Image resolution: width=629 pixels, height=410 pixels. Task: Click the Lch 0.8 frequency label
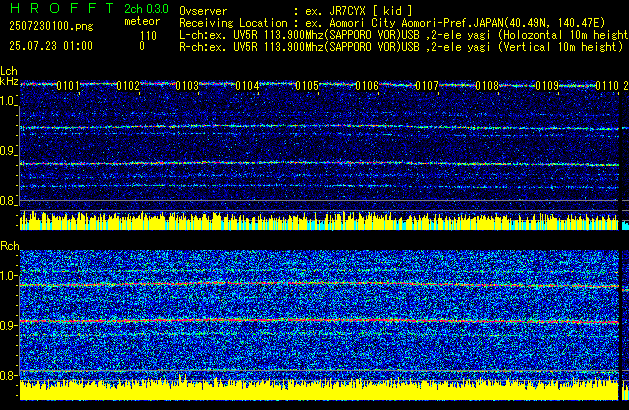(x=8, y=201)
